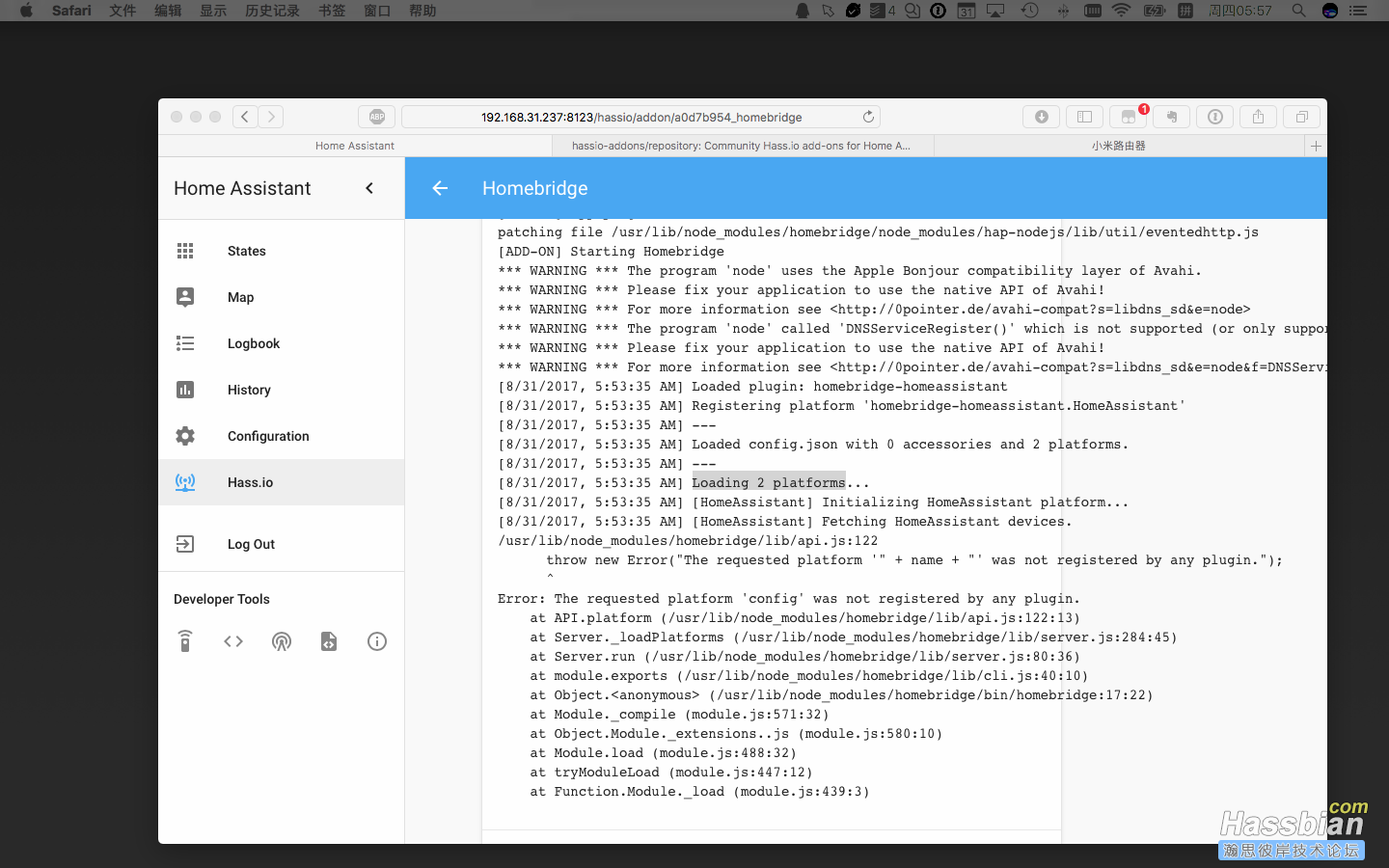Click the 1Password-style info circle toolbar icon
The width and height of the screenshot is (1389, 868).
[x=1215, y=117]
